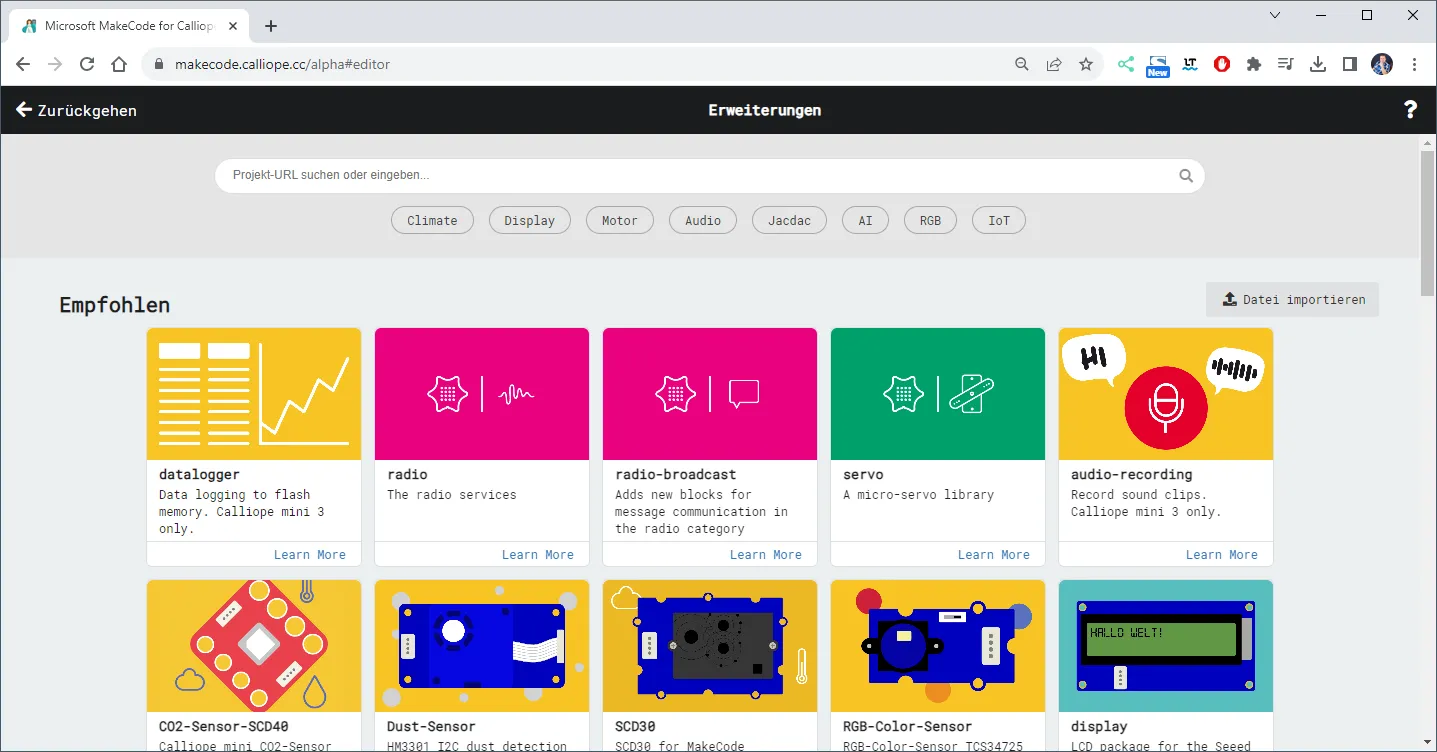Viewport: 1437px width, 752px height.
Task: Open the browser downloads icon
Action: click(1318, 64)
